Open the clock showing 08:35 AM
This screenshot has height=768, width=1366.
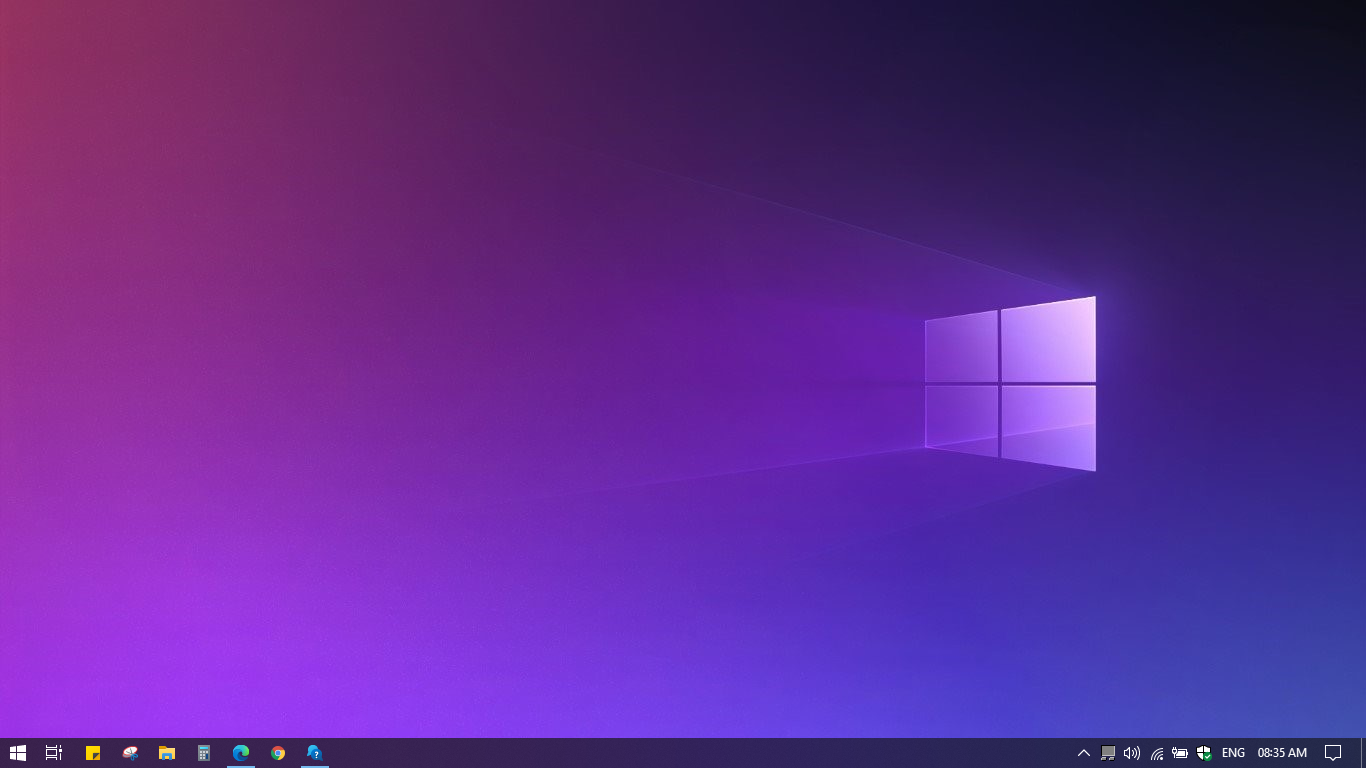click(x=1282, y=753)
